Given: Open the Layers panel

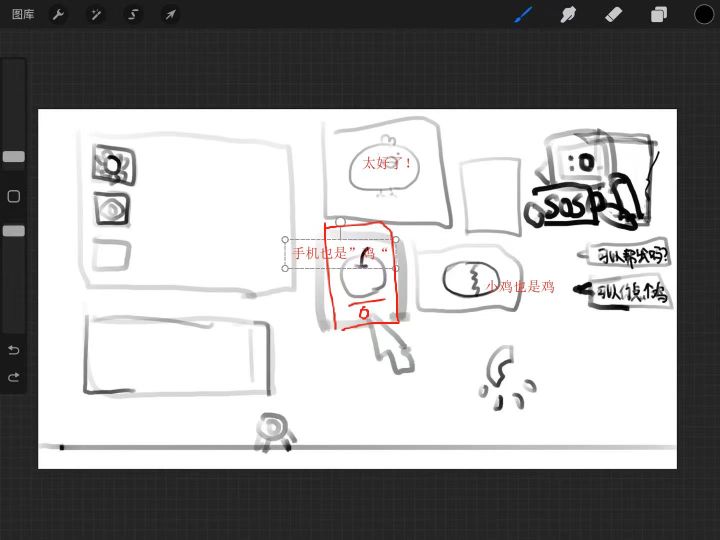Looking at the screenshot, I should click(x=659, y=15).
